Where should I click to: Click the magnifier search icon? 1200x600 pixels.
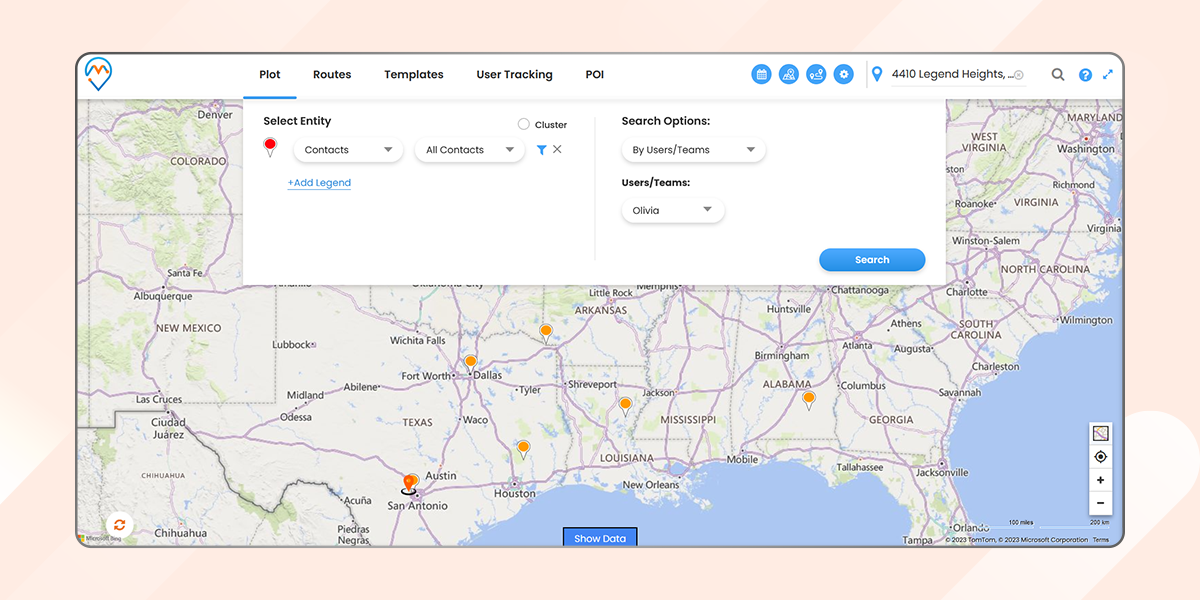coord(1058,74)
